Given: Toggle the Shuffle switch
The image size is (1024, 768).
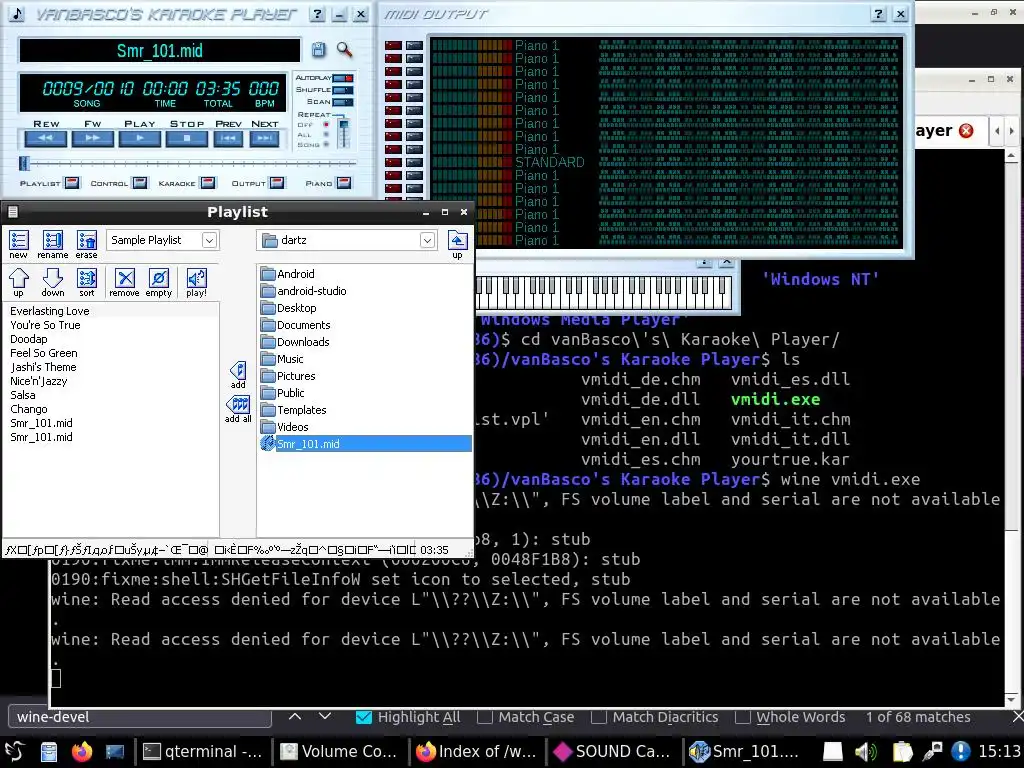Looking at the screenshot, I should click(343, 89).
